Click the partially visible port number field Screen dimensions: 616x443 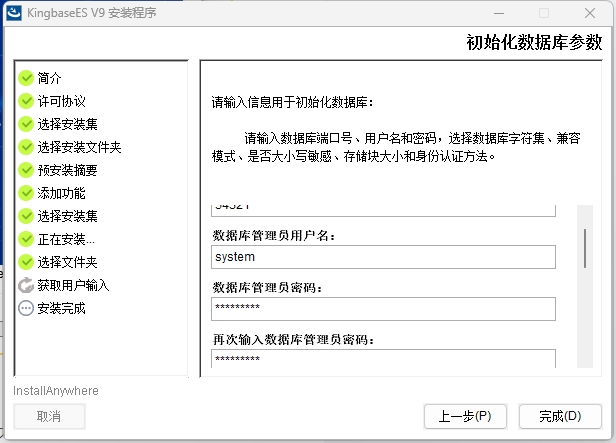tap(383, 211)
